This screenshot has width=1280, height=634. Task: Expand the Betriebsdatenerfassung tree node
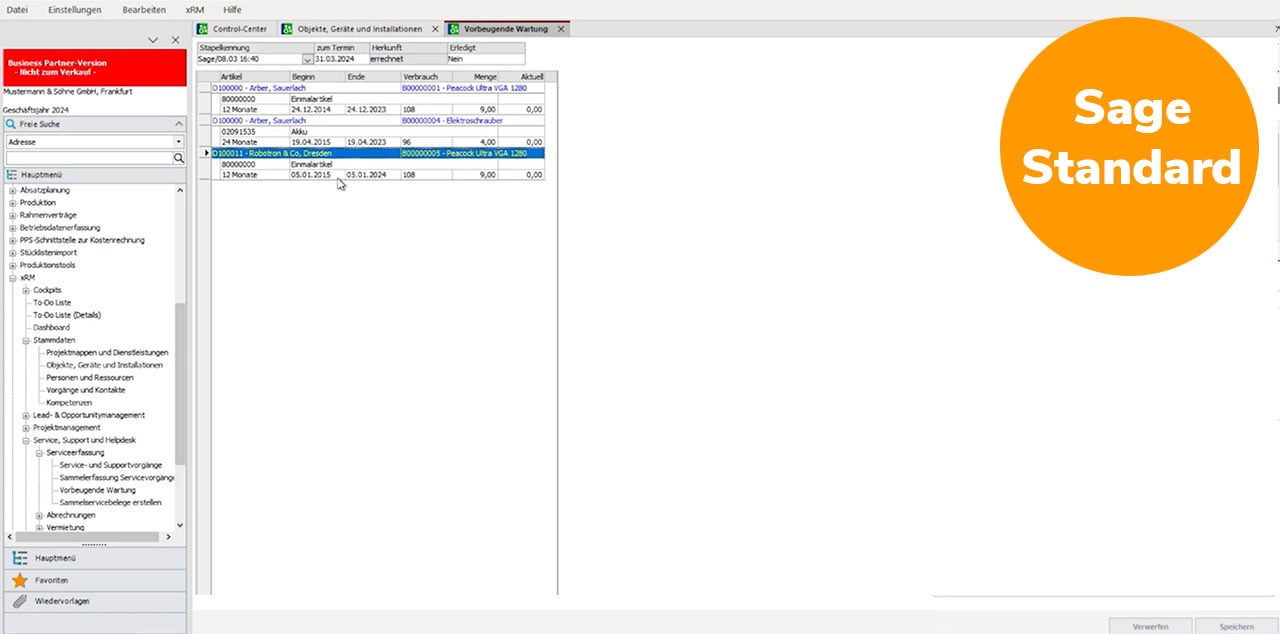(13, 228)
